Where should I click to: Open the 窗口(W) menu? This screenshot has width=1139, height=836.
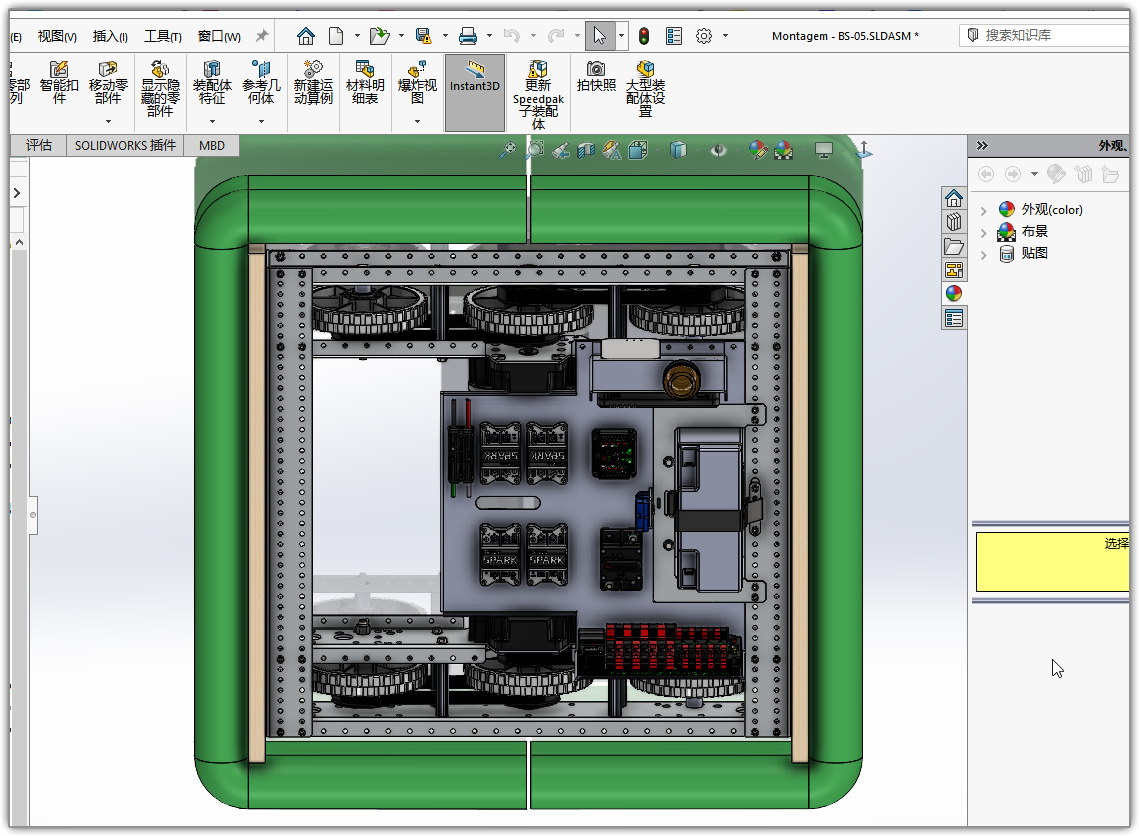click(219, 36)
